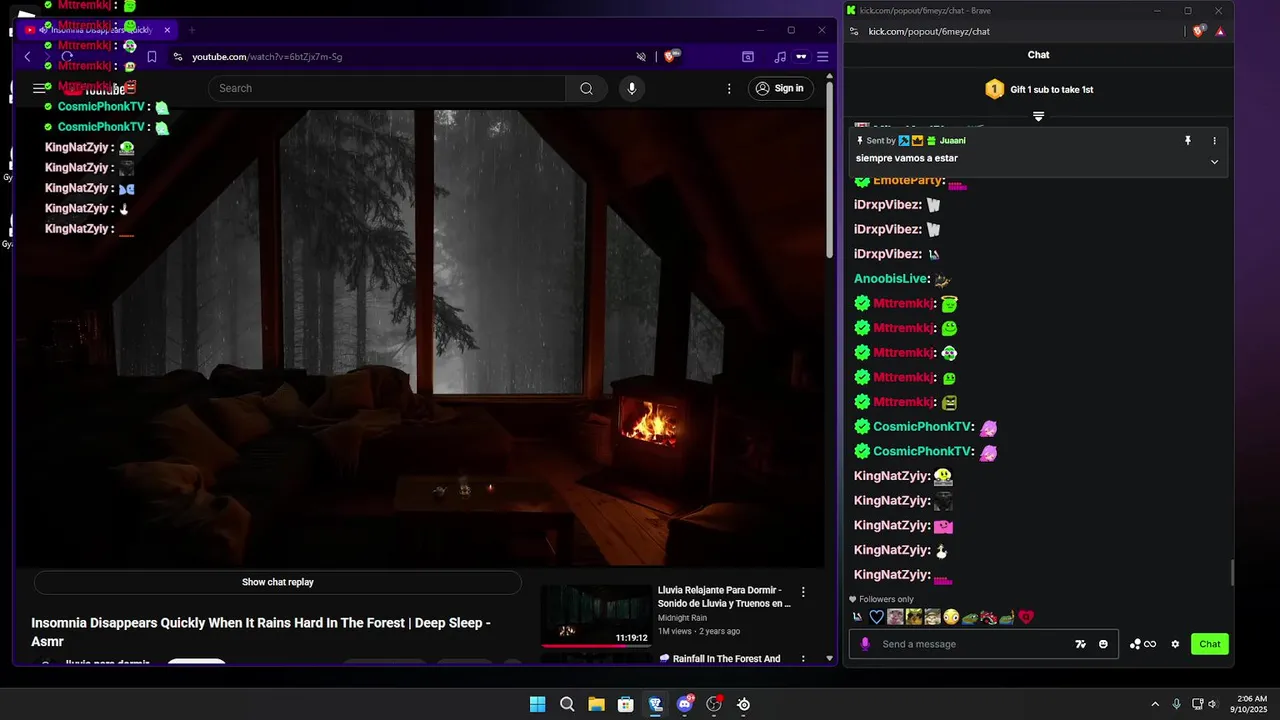Click the Insomnia Disappears Quickly video title
Image resolution: width=1280 pixels, height=720 pixels.
coord(261,632)
